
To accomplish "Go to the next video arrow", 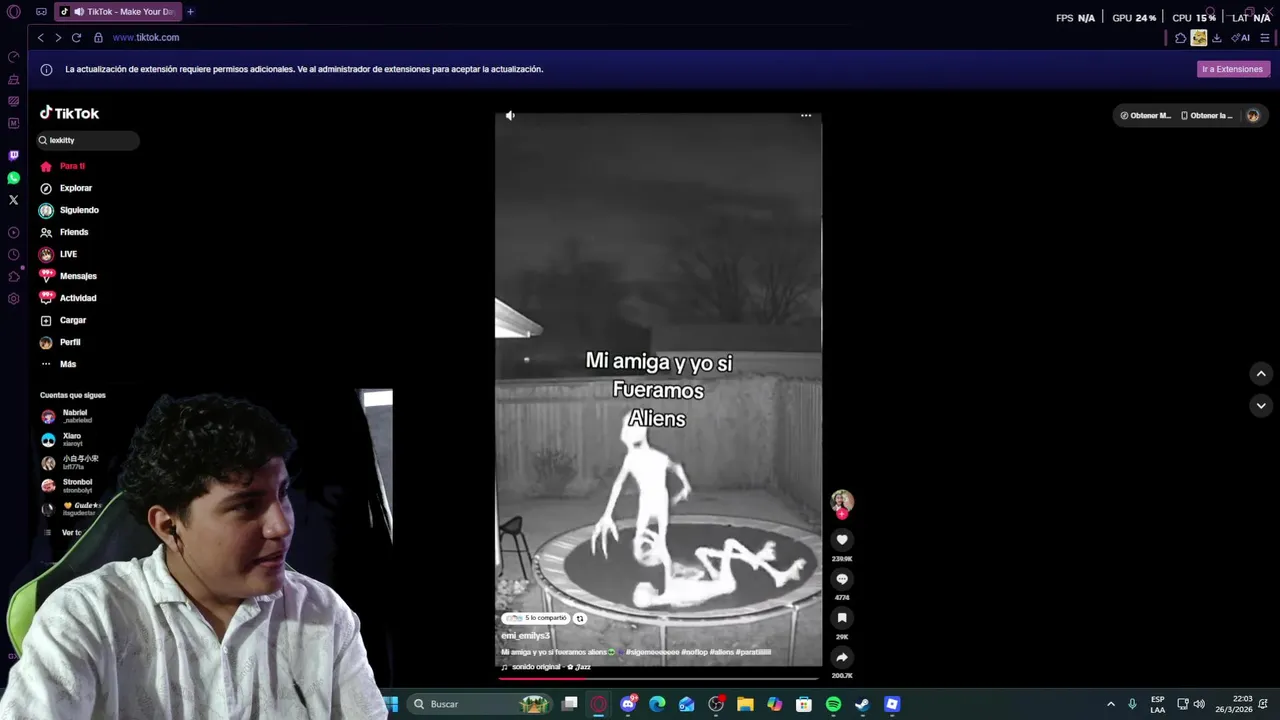I will (x=1261, y=406).
